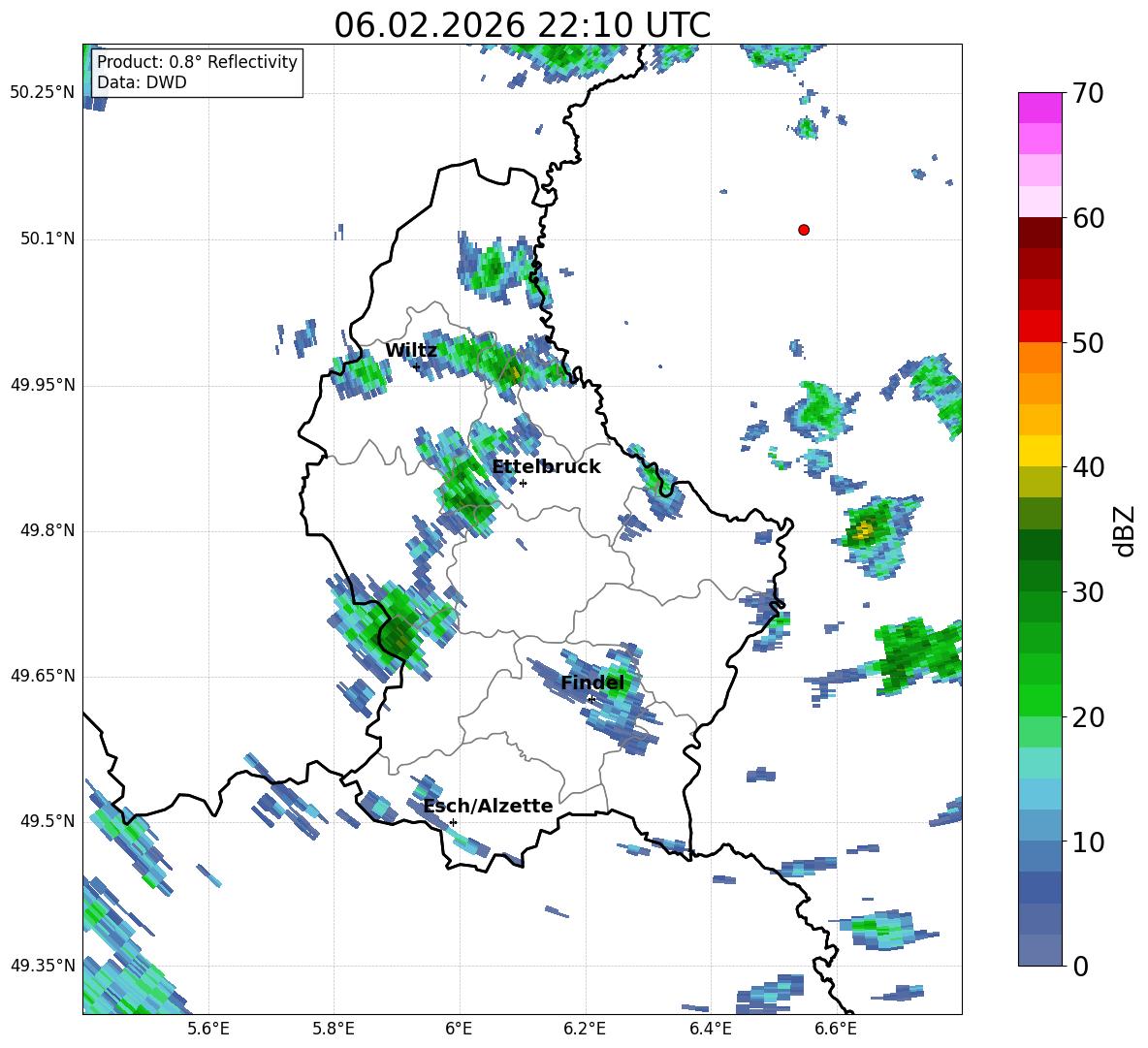Click the 49.95°N latitude label
1148x1048 pixels.
pyautogui.click(x=42, y=385)
